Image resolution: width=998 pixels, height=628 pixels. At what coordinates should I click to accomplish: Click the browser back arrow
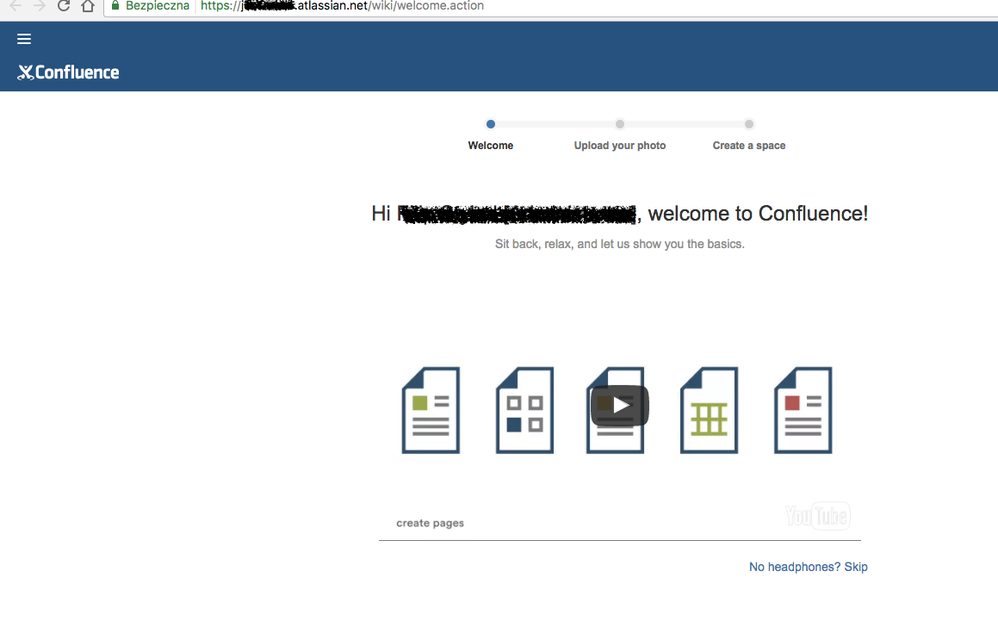coord(15,6)
